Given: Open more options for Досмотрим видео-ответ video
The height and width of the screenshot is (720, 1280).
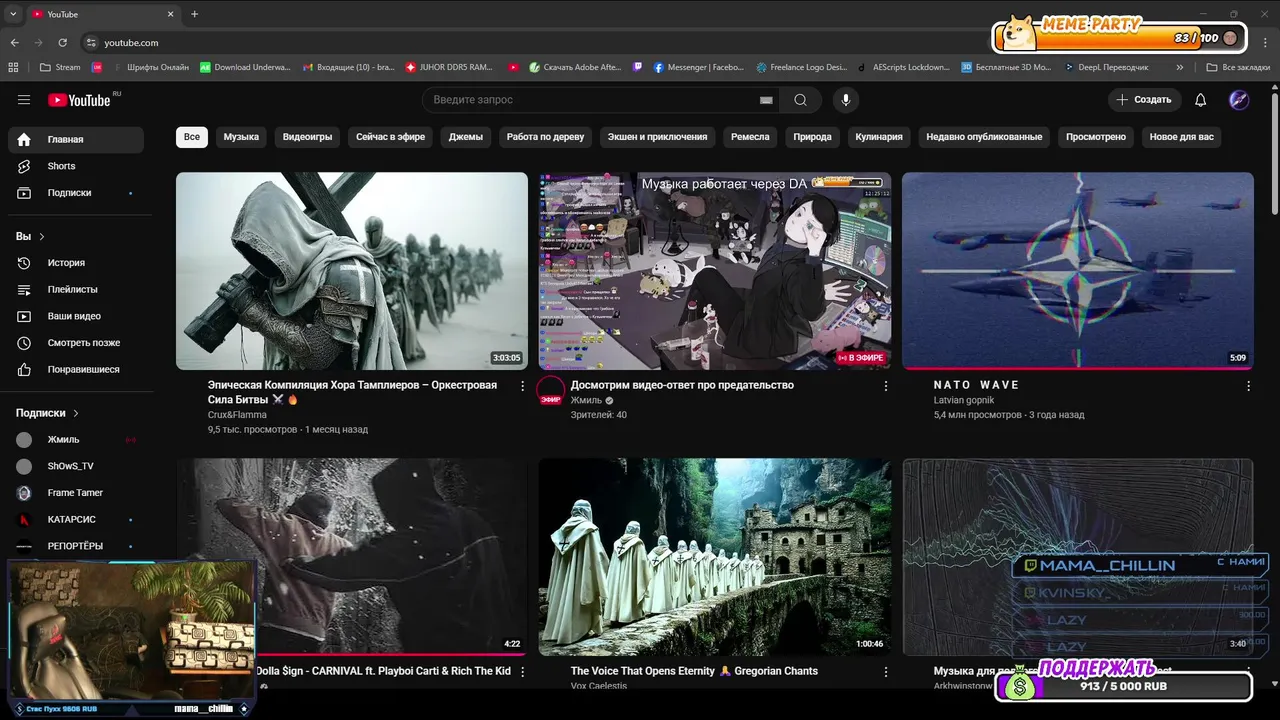Looking at the screenshot, I should point(885,386).
